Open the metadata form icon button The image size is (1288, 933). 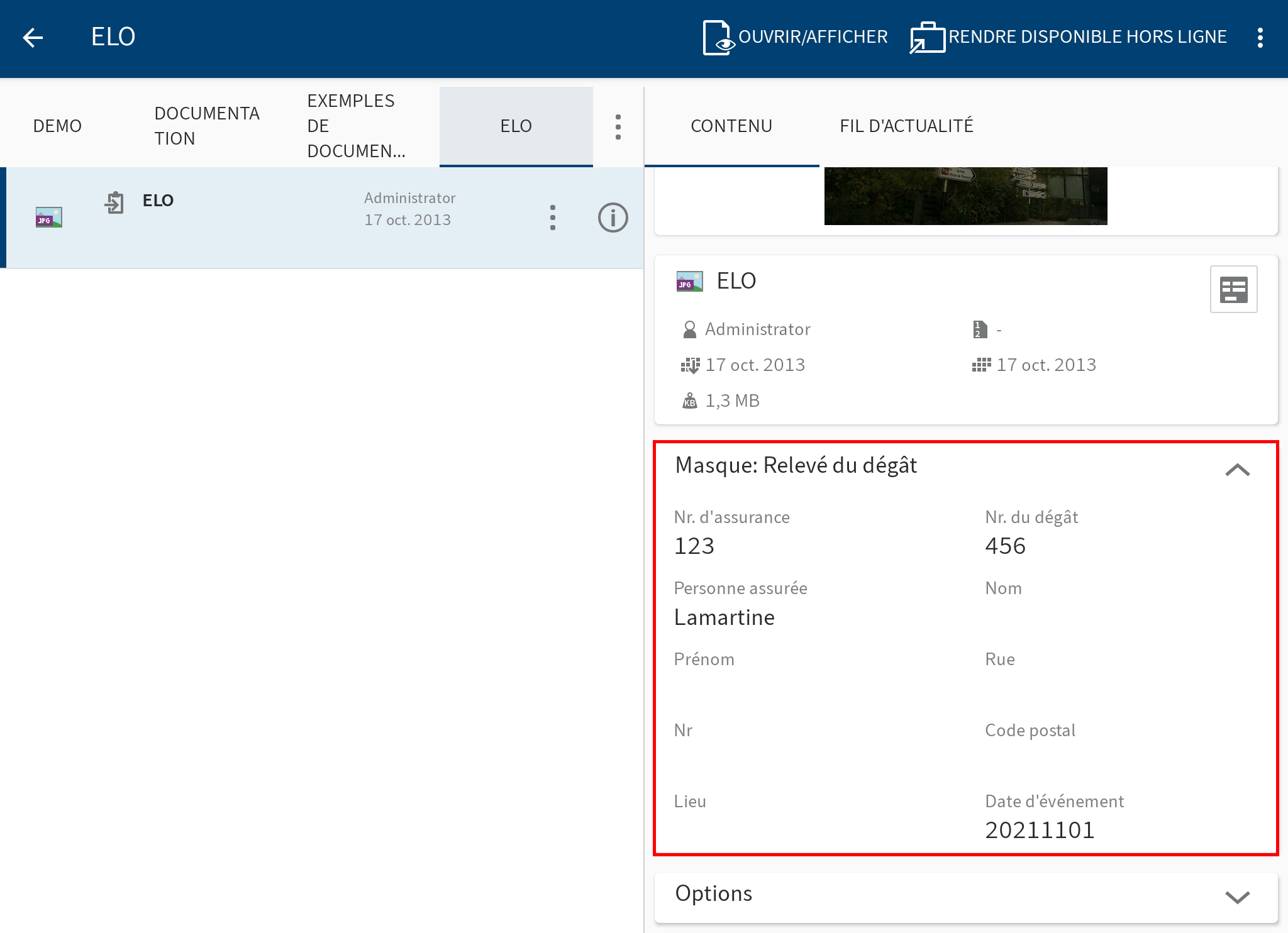click(x=1233, y=289)
